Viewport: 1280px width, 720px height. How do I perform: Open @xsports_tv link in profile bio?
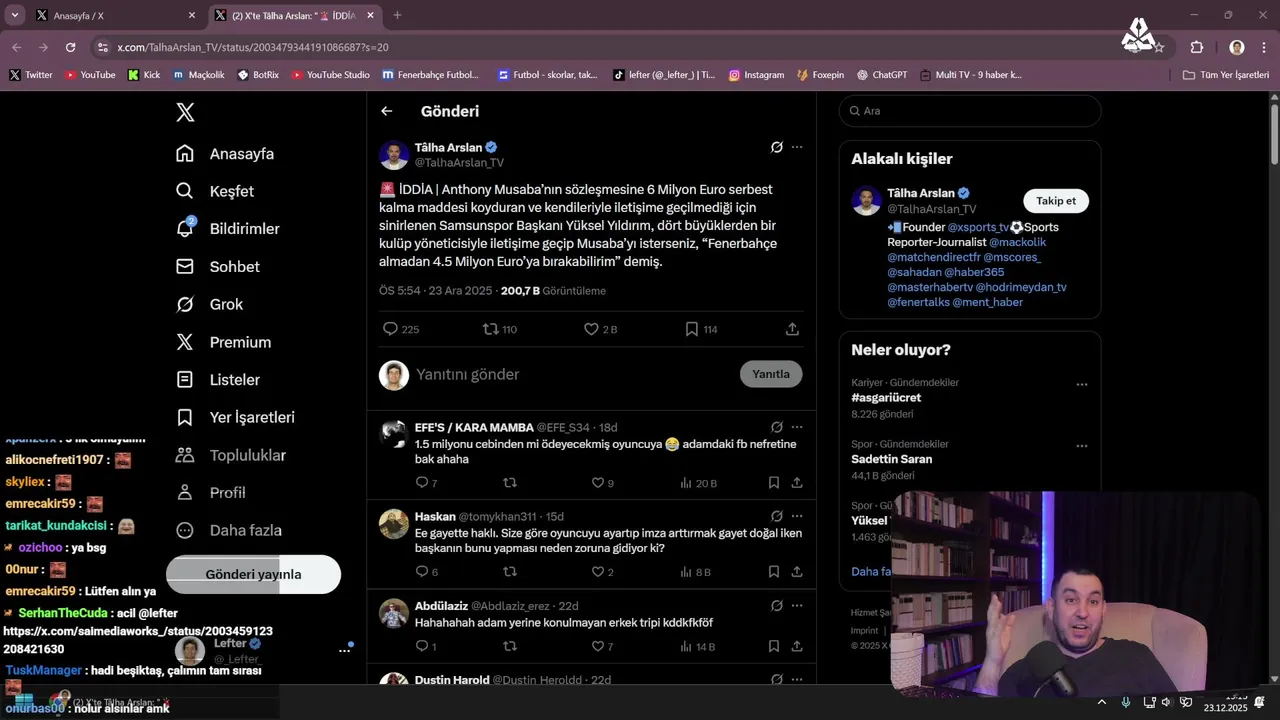[978, 228]
